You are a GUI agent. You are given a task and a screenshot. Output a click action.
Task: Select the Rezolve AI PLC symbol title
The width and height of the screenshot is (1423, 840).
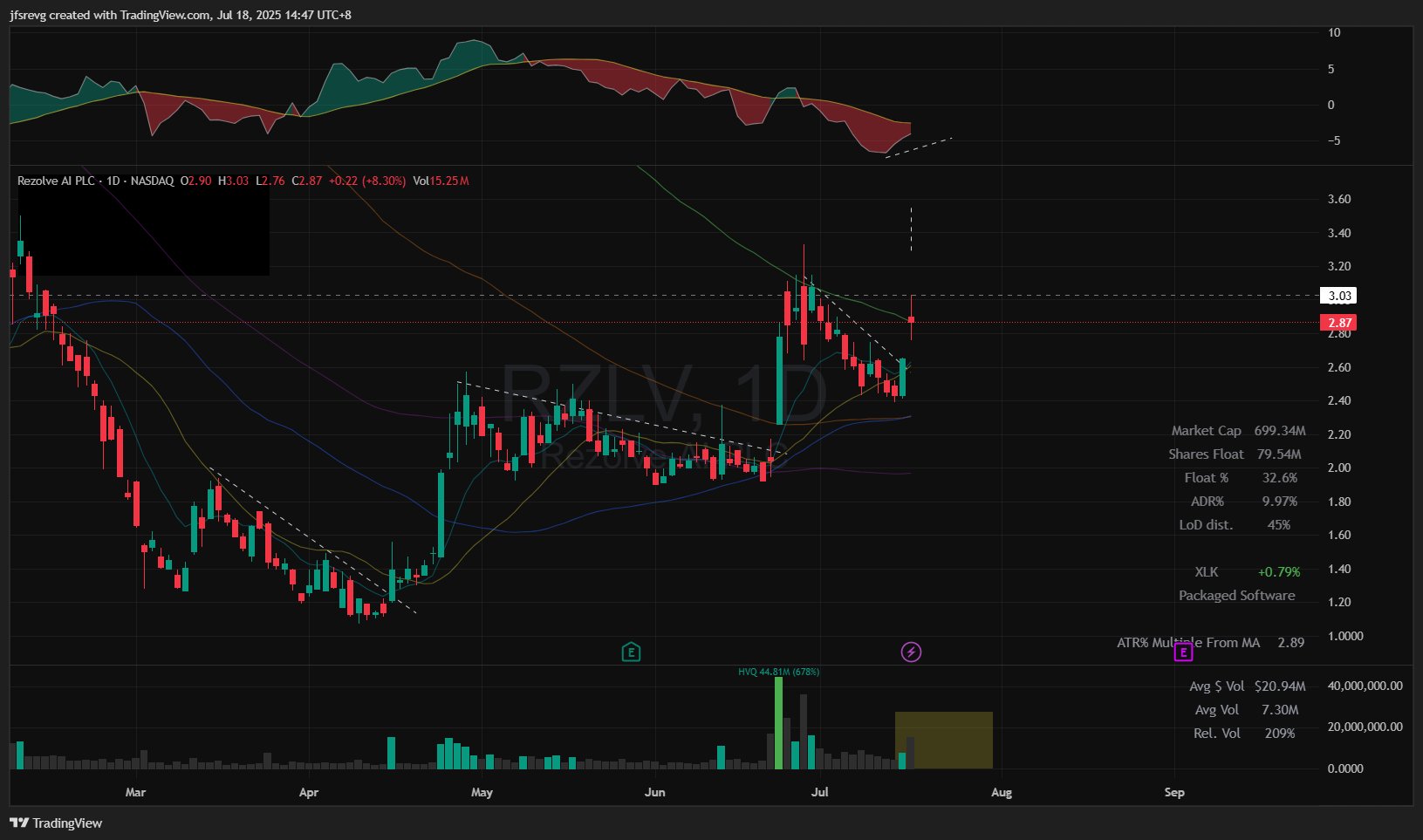56,181
